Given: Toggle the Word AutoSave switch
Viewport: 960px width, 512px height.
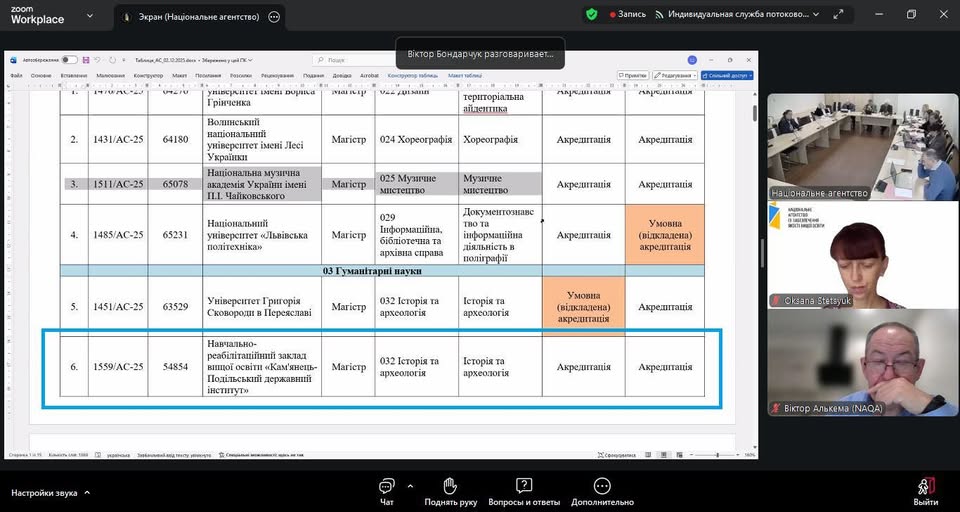Looking at the screenshot, I should click(x=69, y=60).
